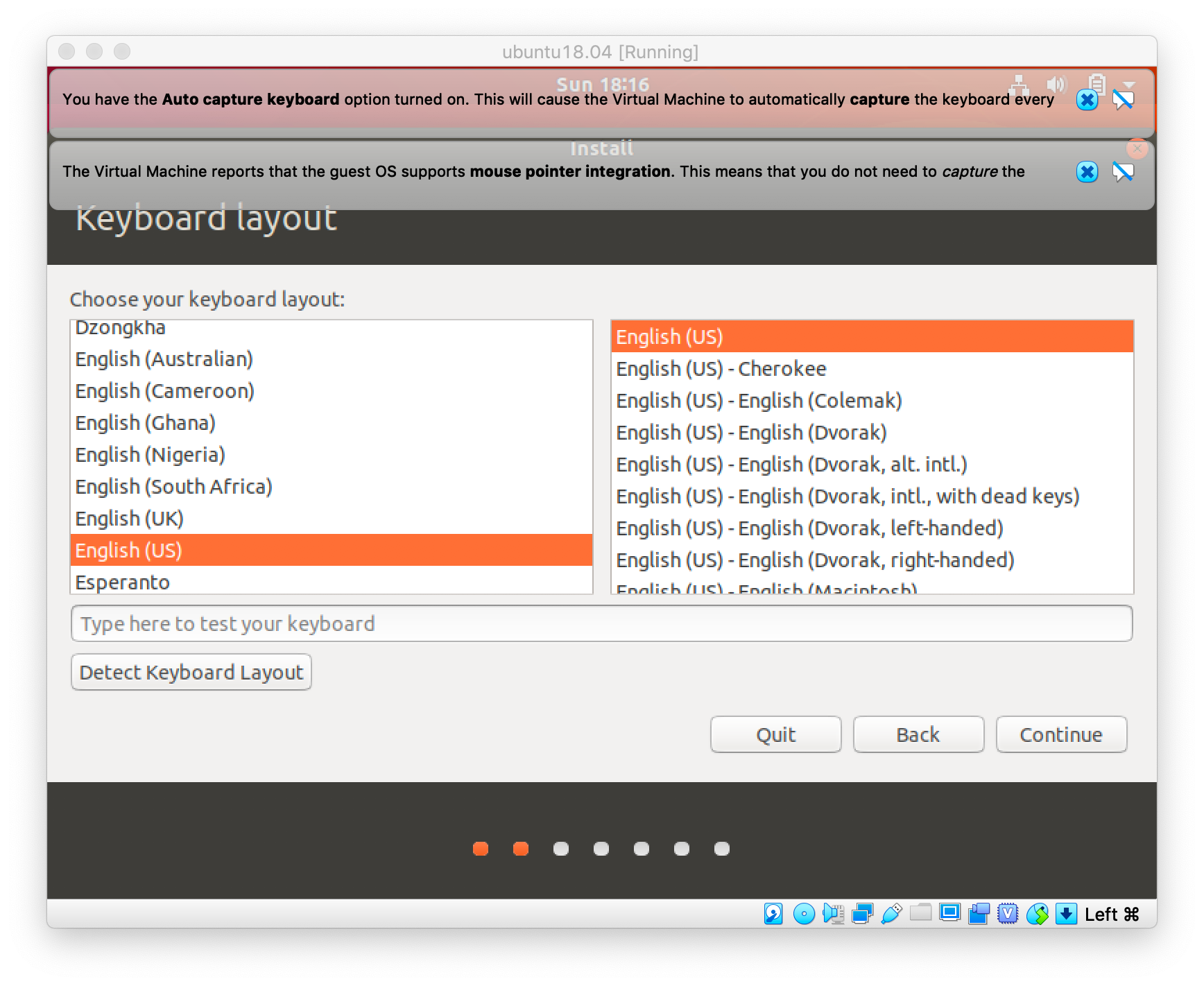Screen dimensions: 1204x986
Task: Close the Install window with red X
Action: pyautogui.click(x=1137, y=148)
